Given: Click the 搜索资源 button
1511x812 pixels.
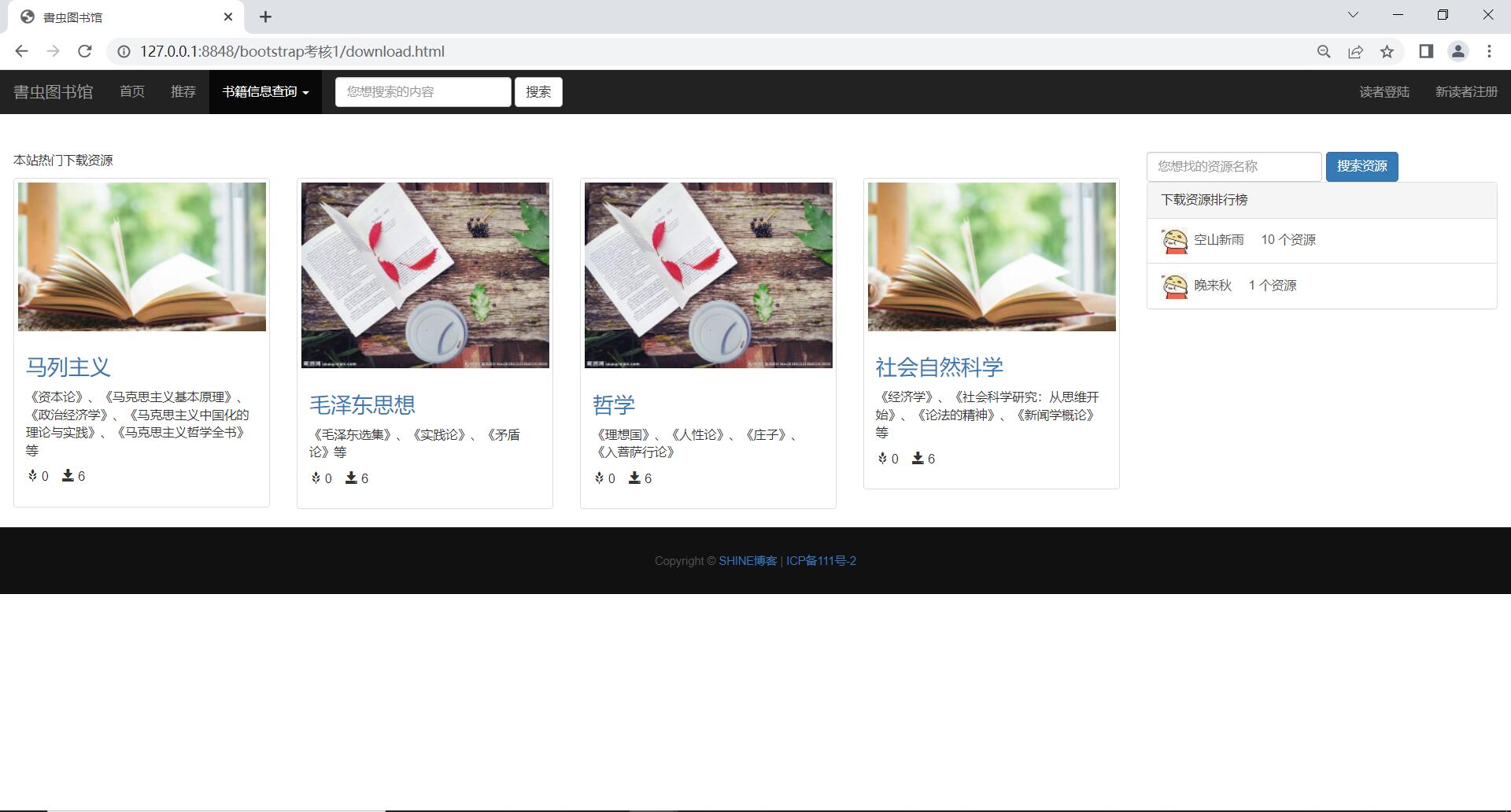Looking at the screenshot, I should [1361, 167].
